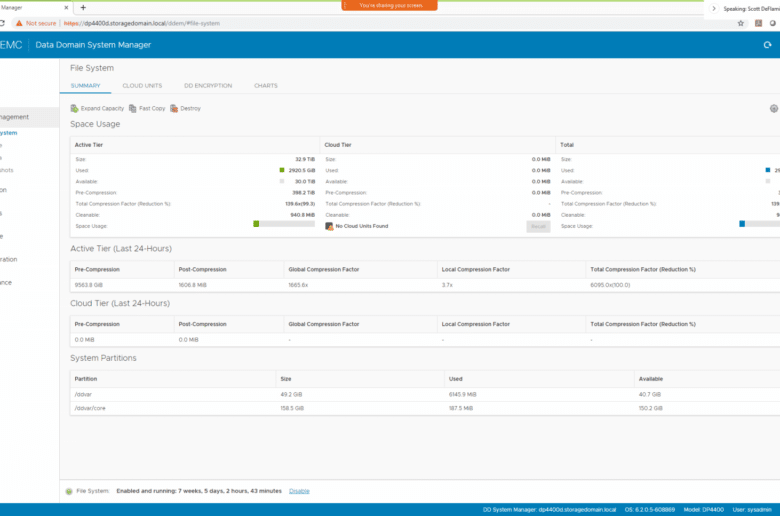The width and height of the screenshot is (780, 516).
Task: Open the settings gear beside Space Usage
Action: 774,108
